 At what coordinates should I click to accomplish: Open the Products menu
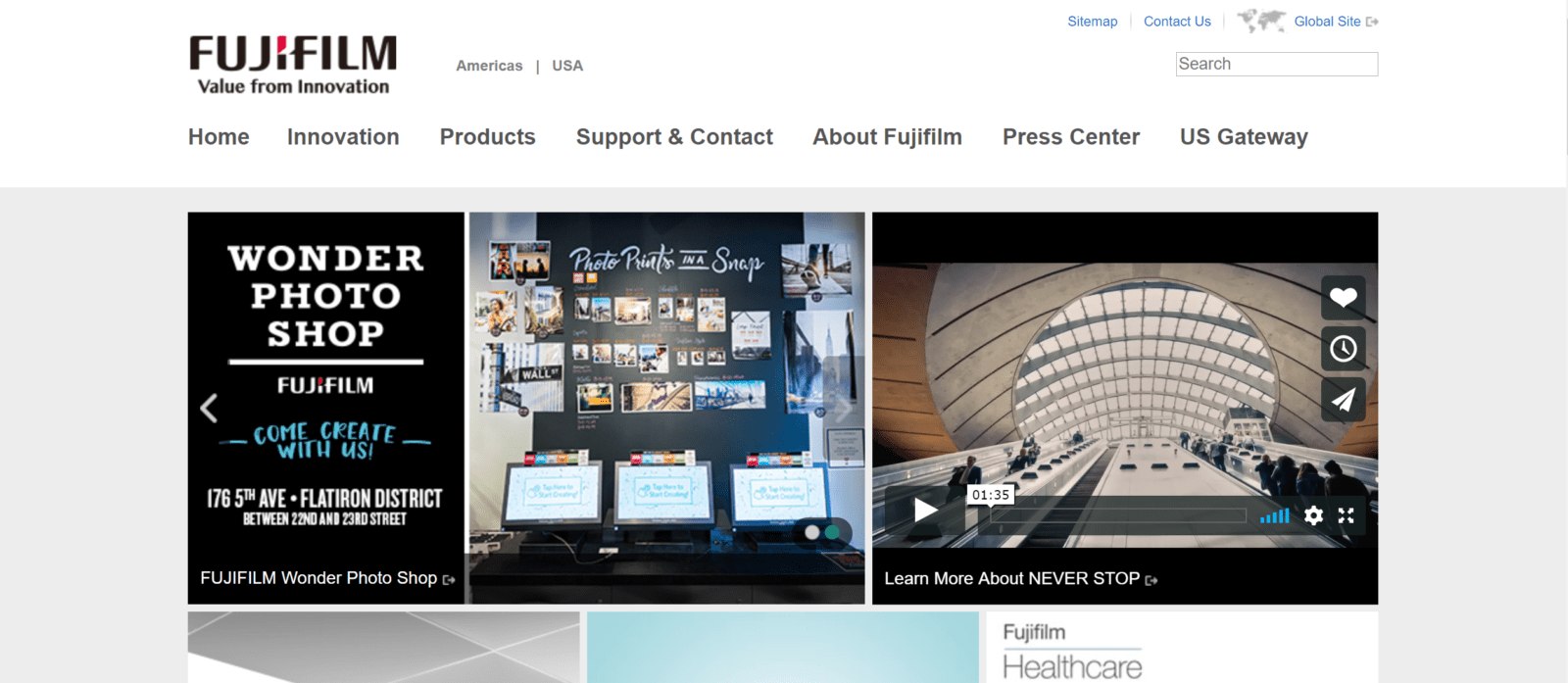coord(487,137)
